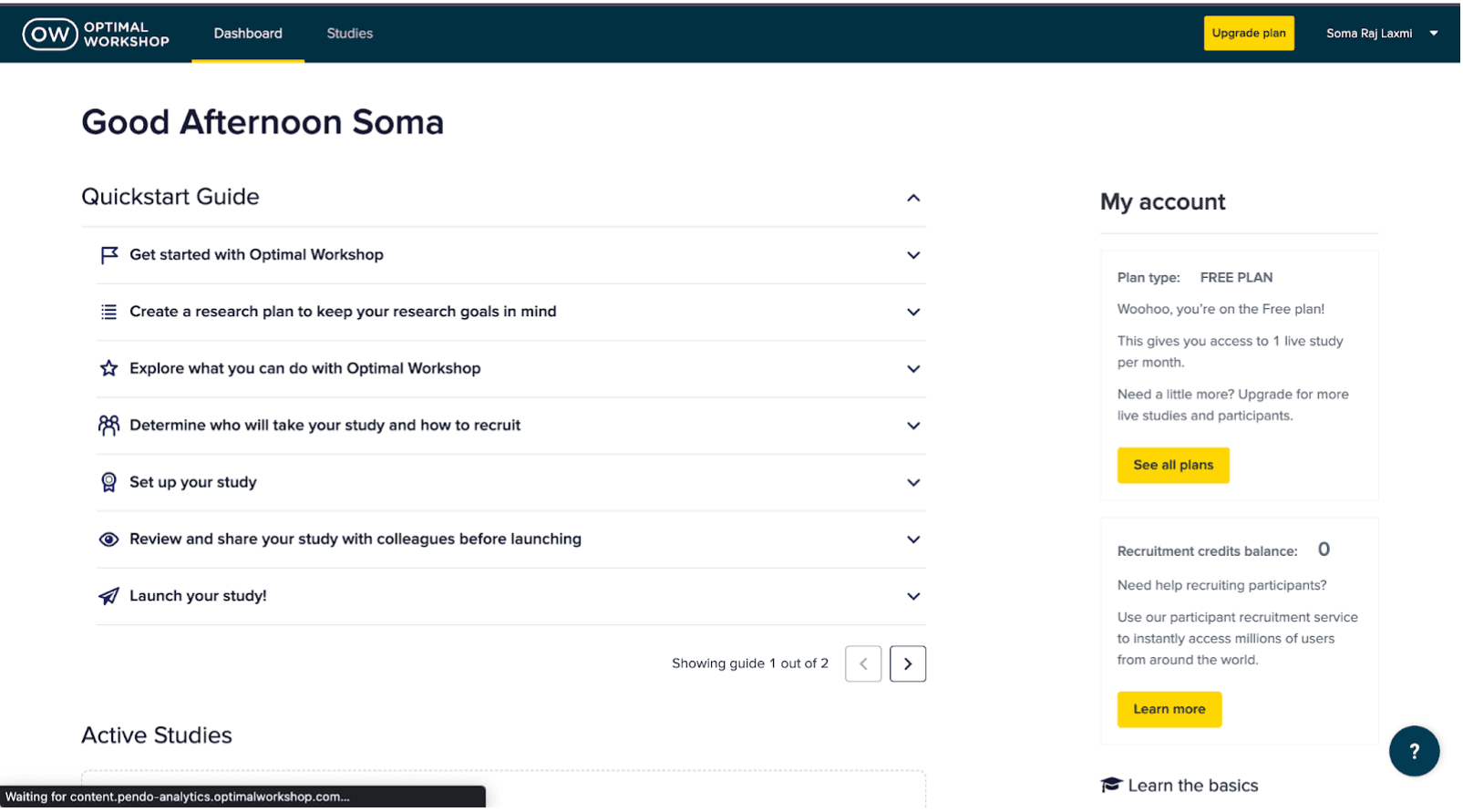Click Learn more about recruitment
This screenshot has width=1463, height=812.
[x=1170, y=710]
